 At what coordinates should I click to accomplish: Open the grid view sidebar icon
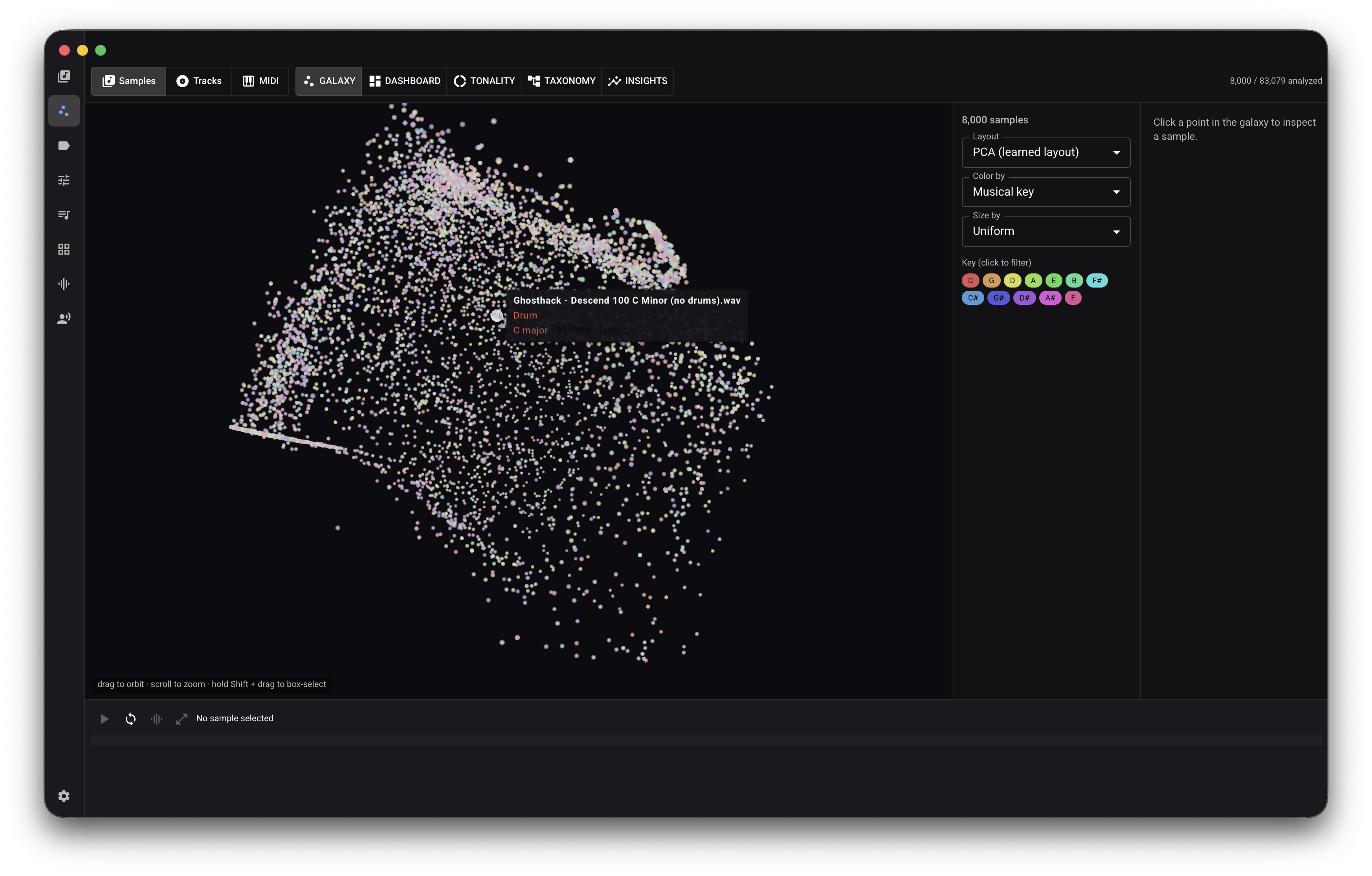click(x=64, y=249)
